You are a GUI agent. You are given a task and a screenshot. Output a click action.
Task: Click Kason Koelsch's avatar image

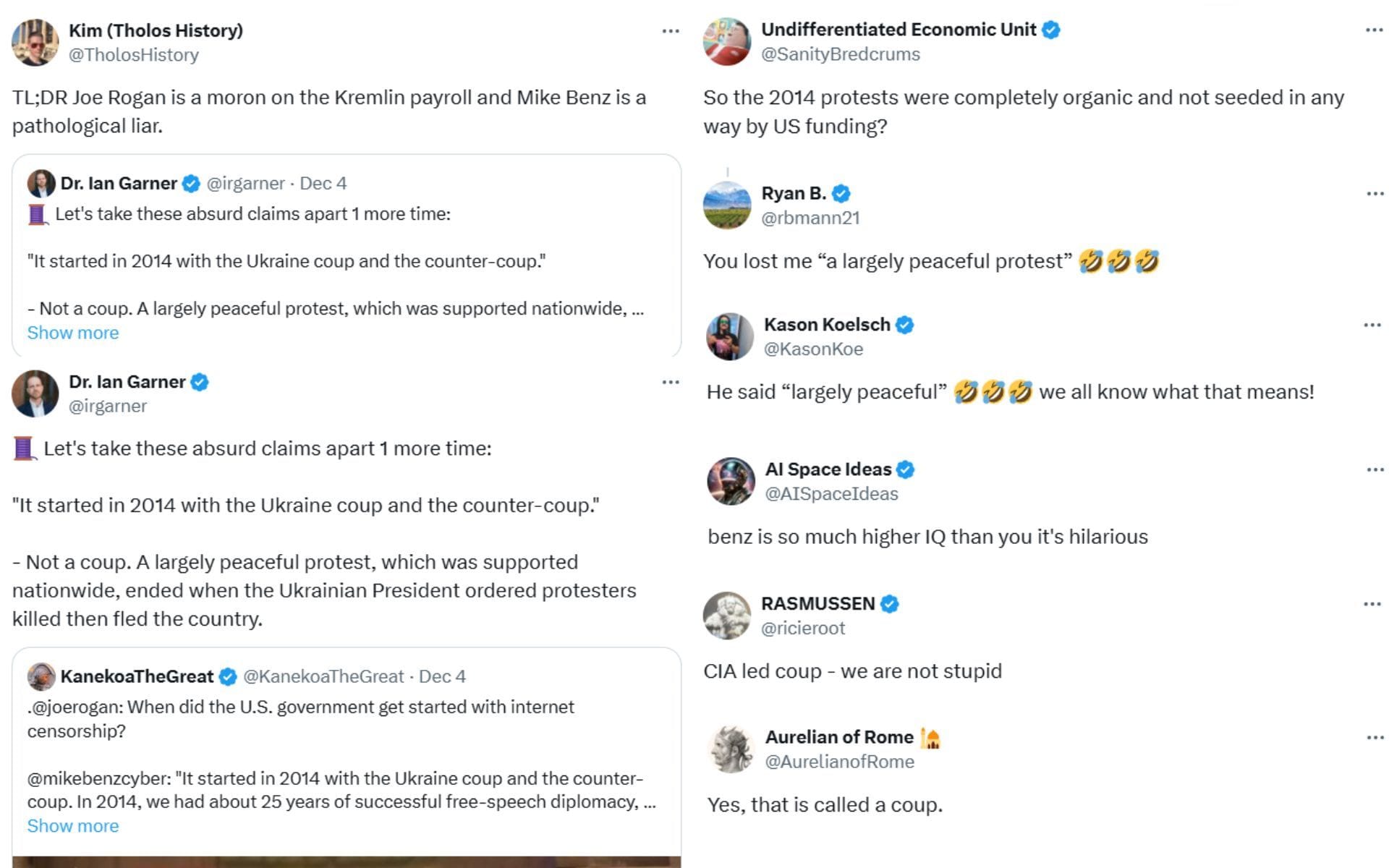(x=729, y=336)
